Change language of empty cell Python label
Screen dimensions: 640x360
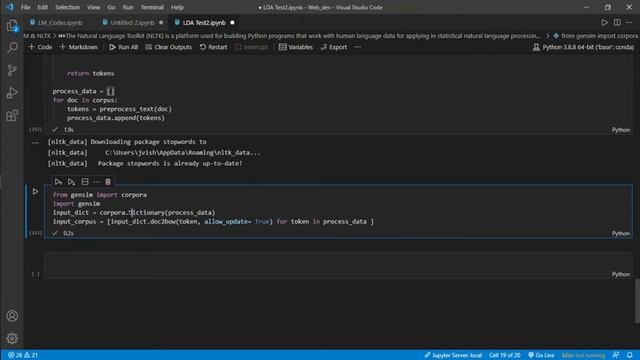[620, 274]
